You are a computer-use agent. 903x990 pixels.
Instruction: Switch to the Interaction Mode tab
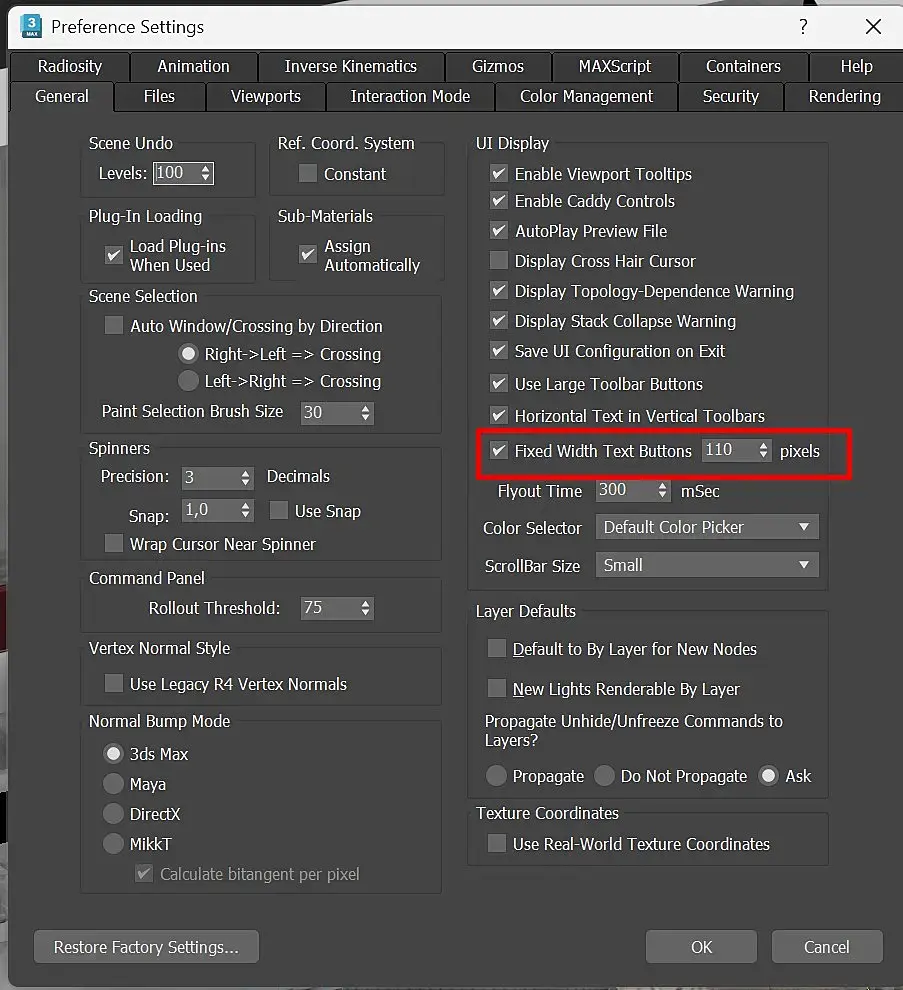tap(410, 97)
